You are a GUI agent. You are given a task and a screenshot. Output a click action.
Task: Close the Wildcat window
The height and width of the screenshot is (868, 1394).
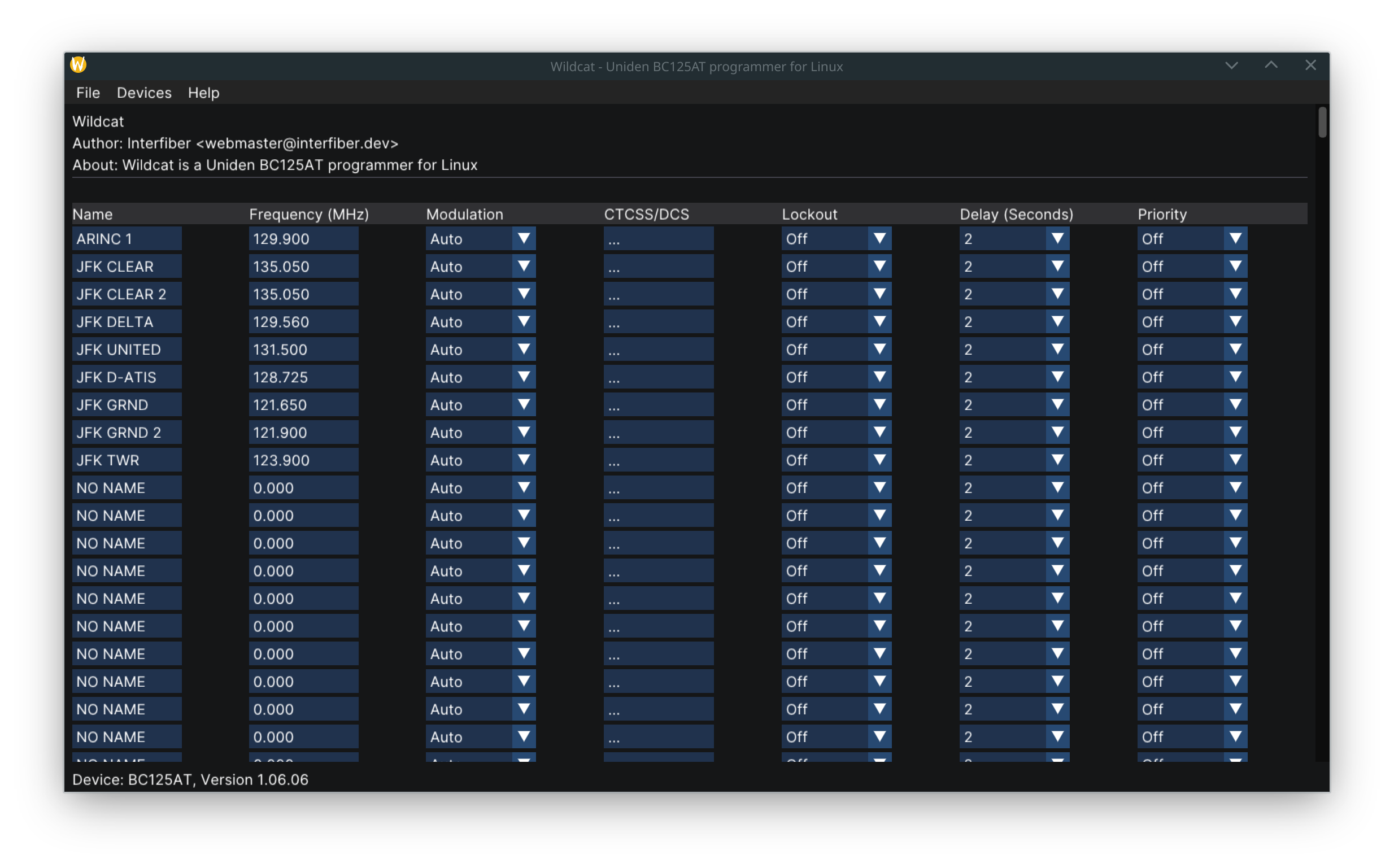(x=1310, y=66)
